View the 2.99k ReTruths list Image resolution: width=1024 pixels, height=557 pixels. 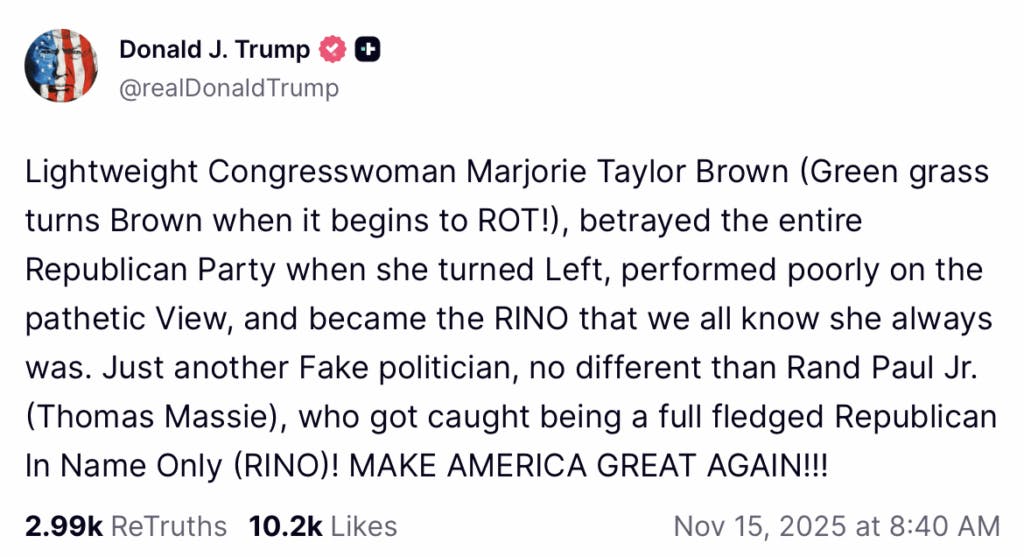(125, 526)
